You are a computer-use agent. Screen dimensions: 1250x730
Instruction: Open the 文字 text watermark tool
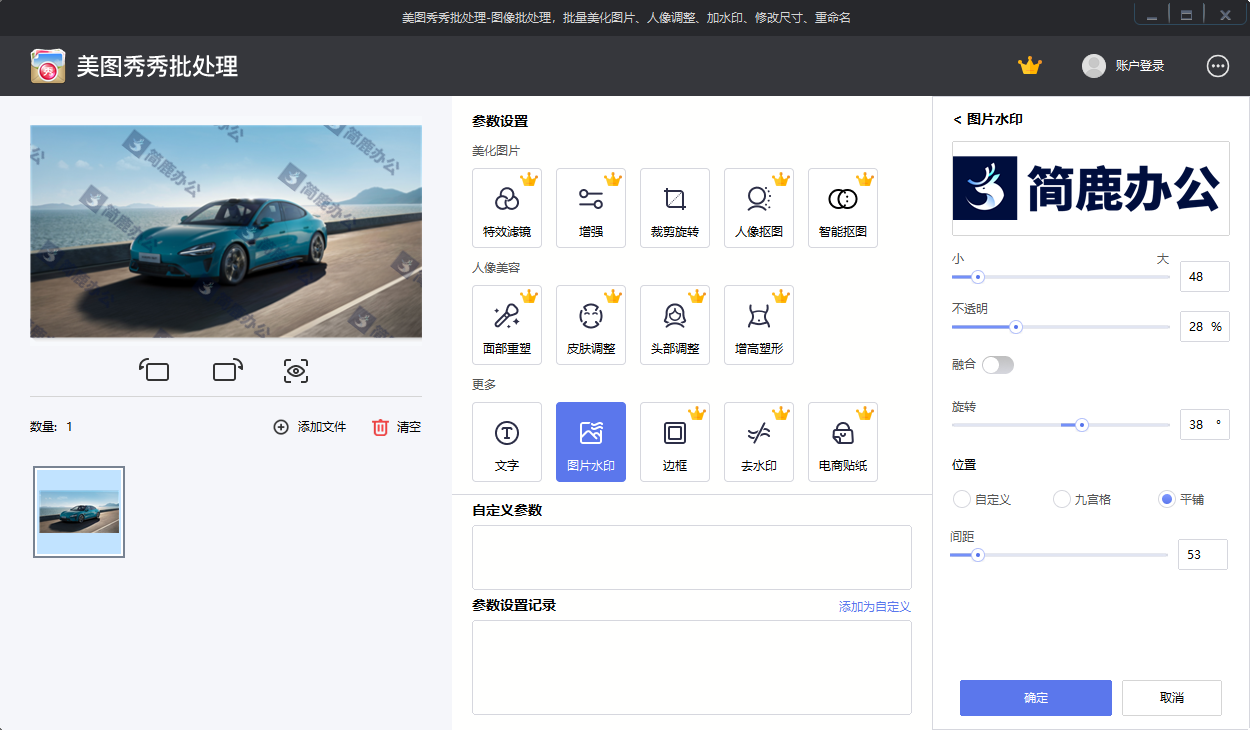pyautogui.click(x=507, y=441)
